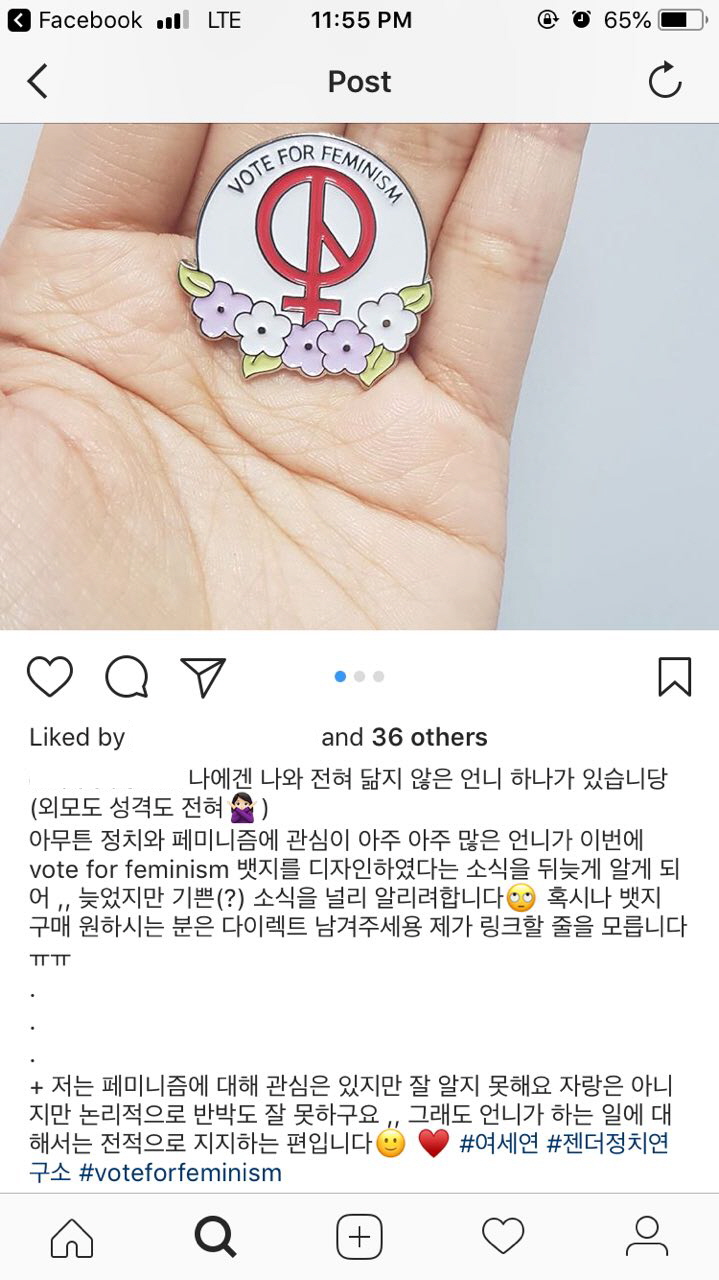Tap the 'Post' title in the header
This screenshot has width=719, height=1280.
click(x=359, y=82)
